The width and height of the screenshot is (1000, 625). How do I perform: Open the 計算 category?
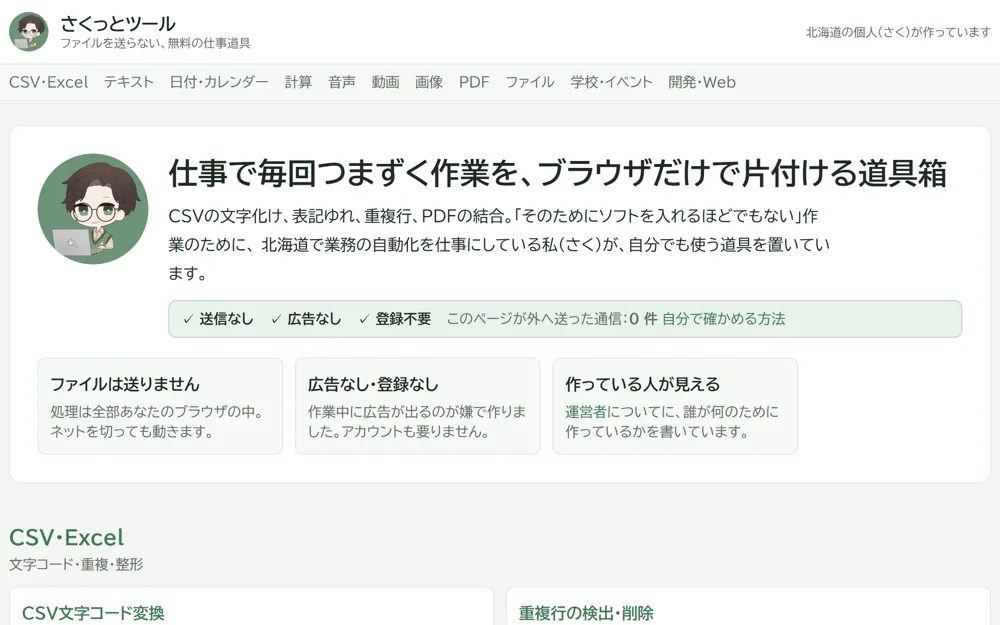click(x=298, y=82)
